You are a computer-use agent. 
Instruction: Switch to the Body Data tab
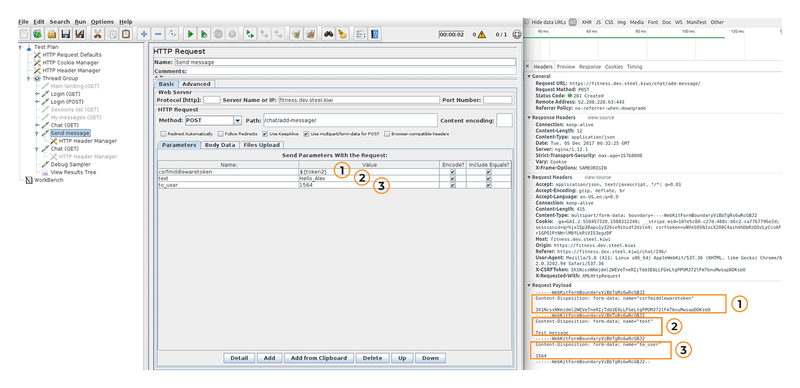[x=220, y=145]
